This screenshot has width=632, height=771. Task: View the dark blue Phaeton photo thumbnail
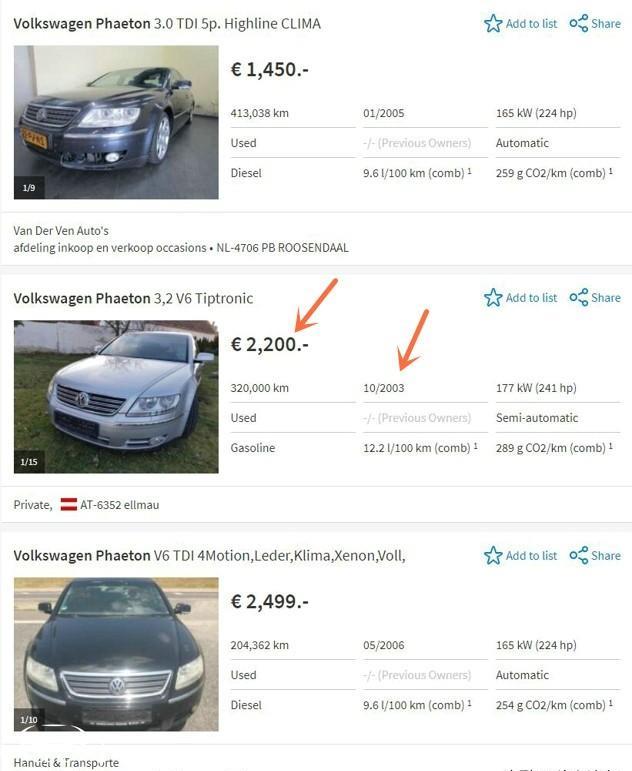(116, 122)
